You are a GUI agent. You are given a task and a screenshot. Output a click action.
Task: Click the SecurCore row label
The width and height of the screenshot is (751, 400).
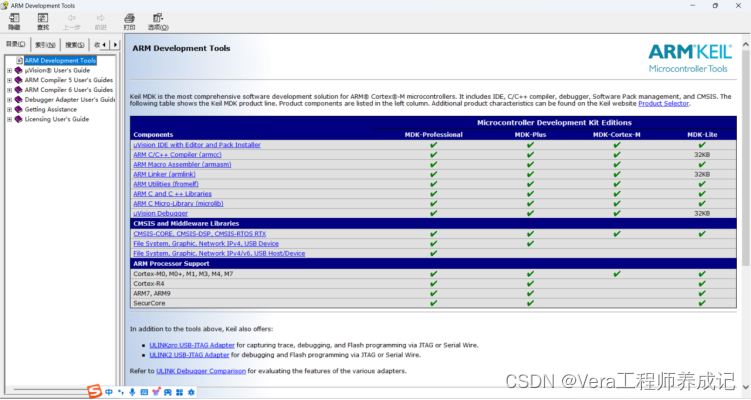[149, 303]
